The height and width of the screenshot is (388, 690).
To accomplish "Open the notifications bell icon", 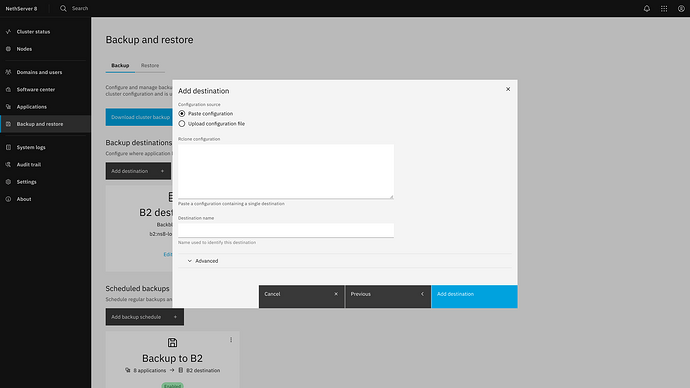I will point(646,8).
